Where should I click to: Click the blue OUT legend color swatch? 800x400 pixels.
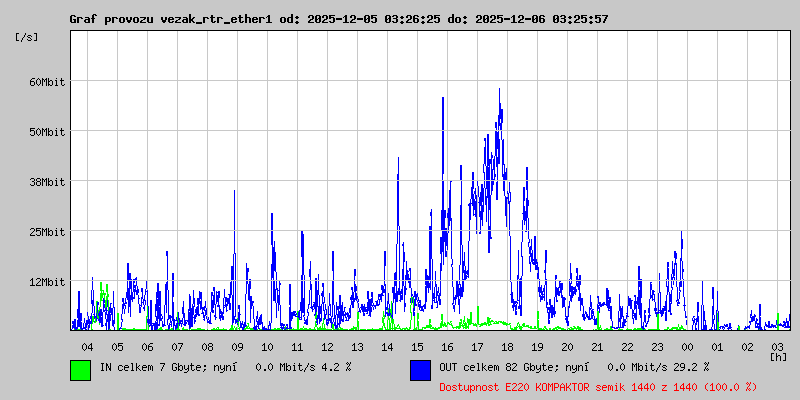click(420, 369)
